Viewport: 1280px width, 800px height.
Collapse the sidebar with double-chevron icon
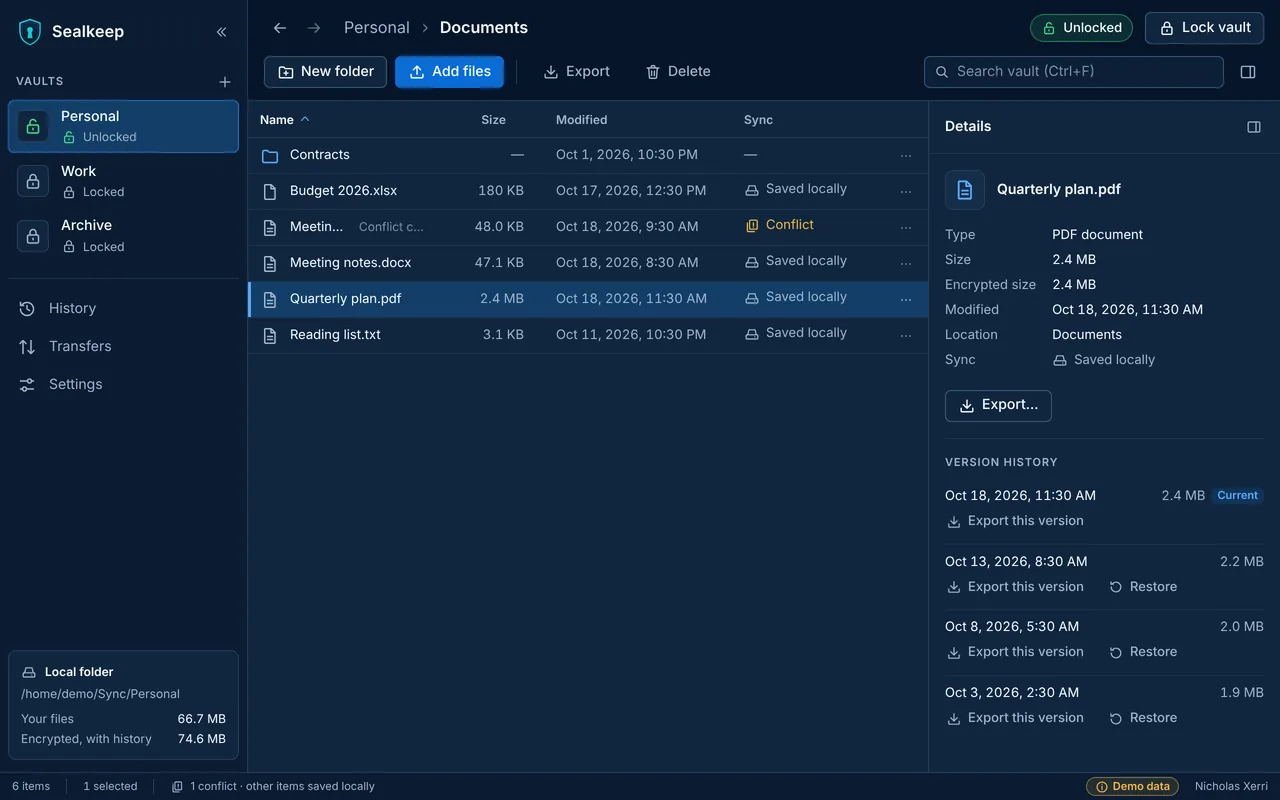(x=222, y=32)
